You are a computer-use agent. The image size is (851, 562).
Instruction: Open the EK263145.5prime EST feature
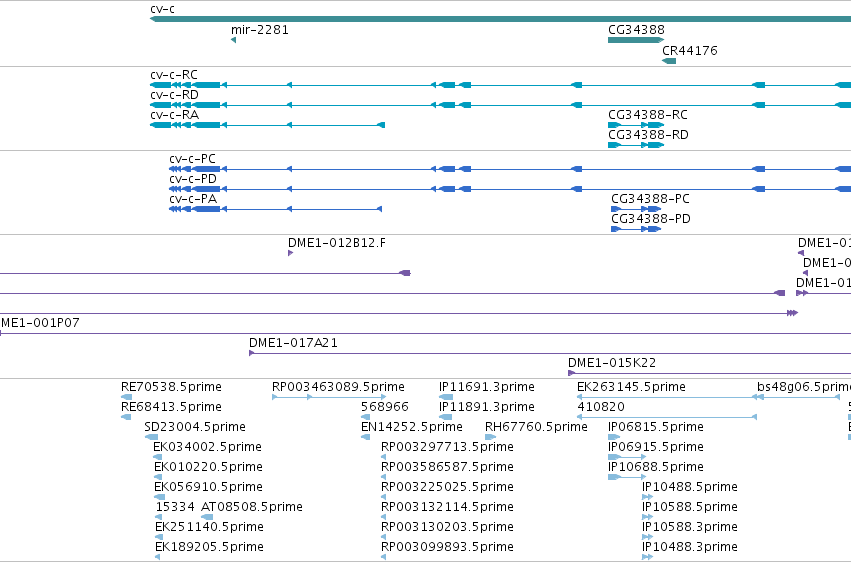point(666,397)
